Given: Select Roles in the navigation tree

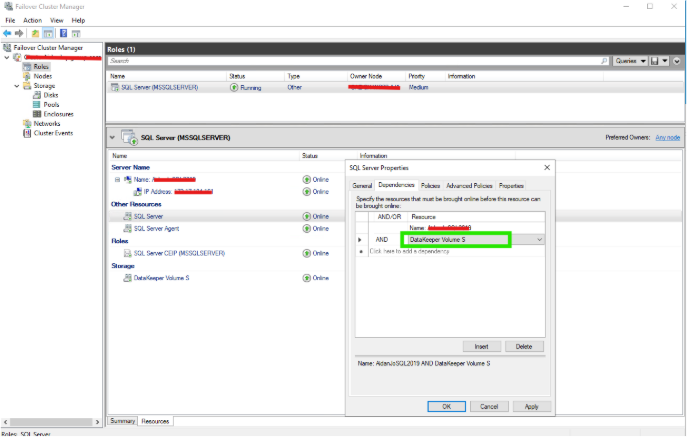Looking at the screenshot, I should tap(41, 67).
